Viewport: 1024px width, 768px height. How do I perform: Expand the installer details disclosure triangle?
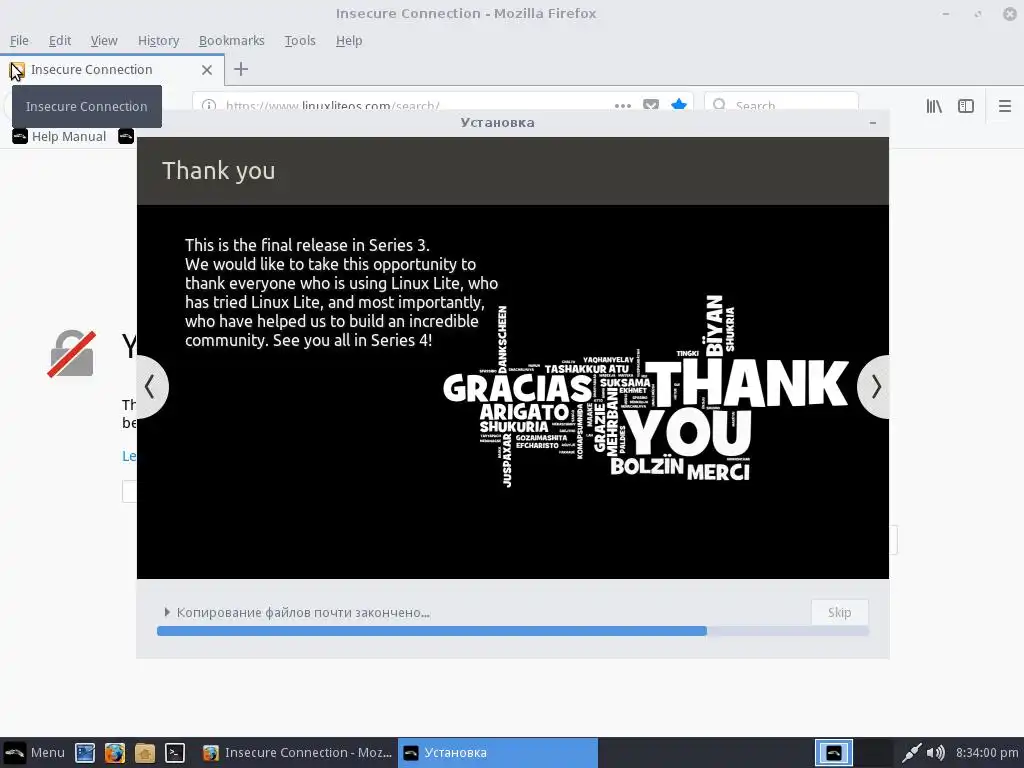[167, 612]
